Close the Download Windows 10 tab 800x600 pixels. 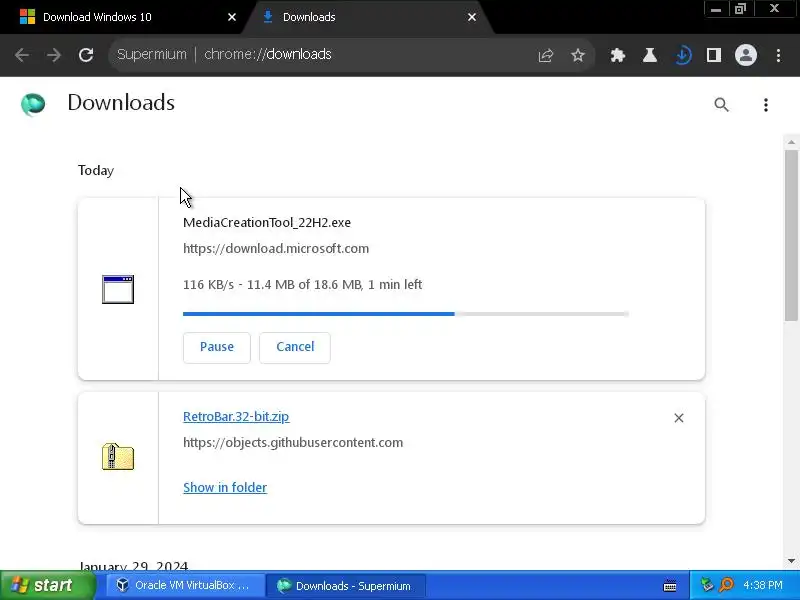tap(232, 17)
